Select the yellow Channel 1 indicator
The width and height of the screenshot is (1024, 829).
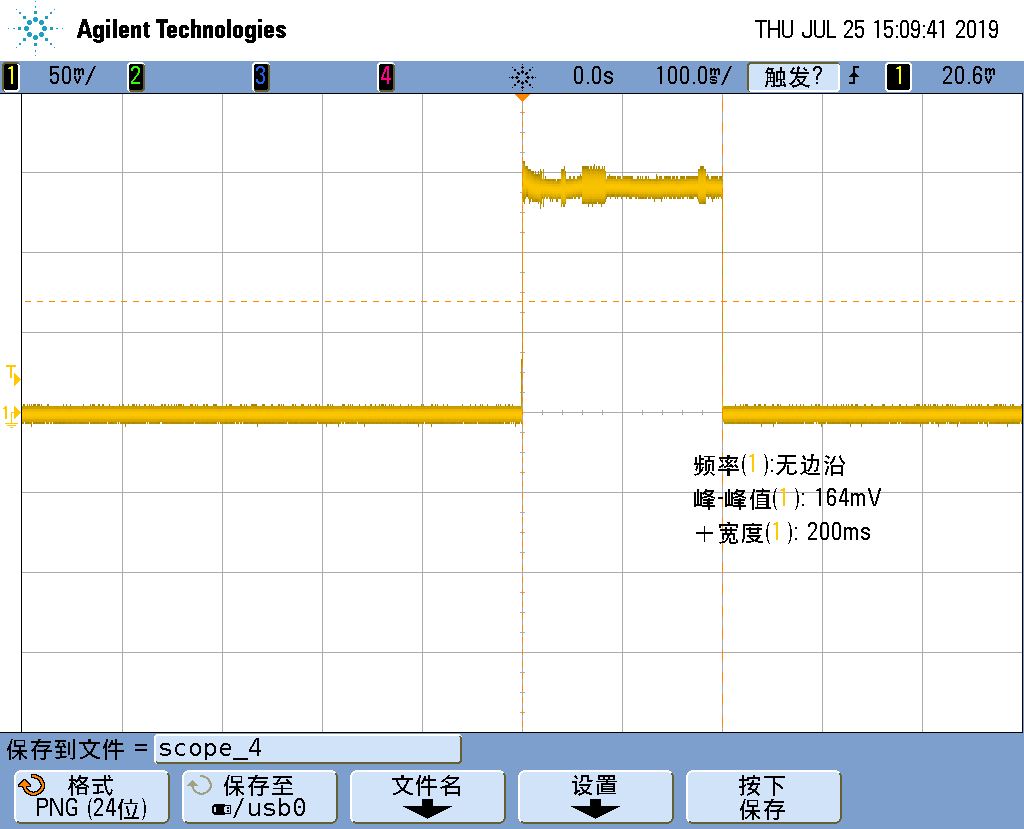[10, 76]
